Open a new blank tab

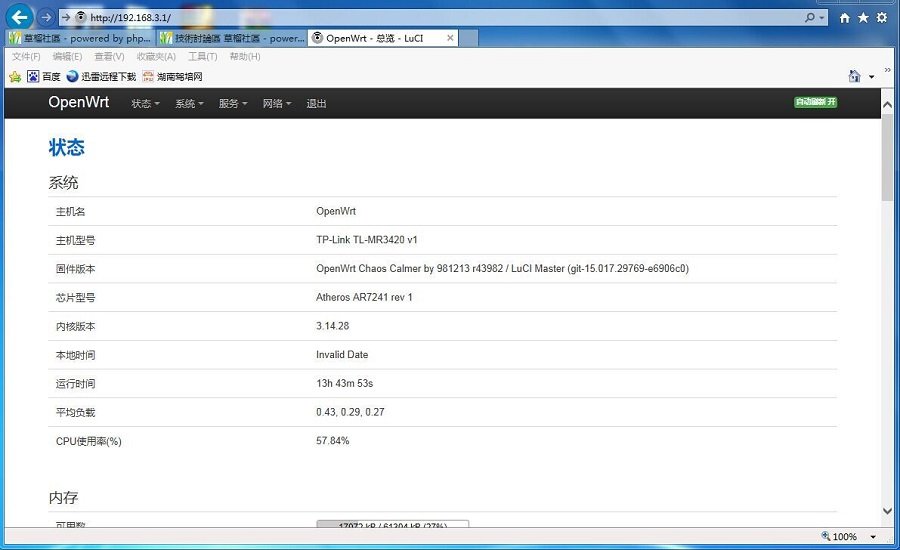point(468,38)
